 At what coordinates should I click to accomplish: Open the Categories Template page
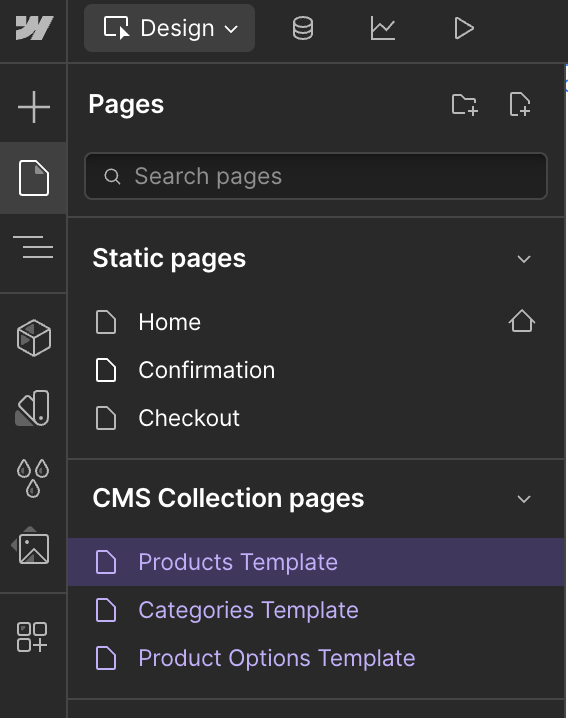point(316,610)
